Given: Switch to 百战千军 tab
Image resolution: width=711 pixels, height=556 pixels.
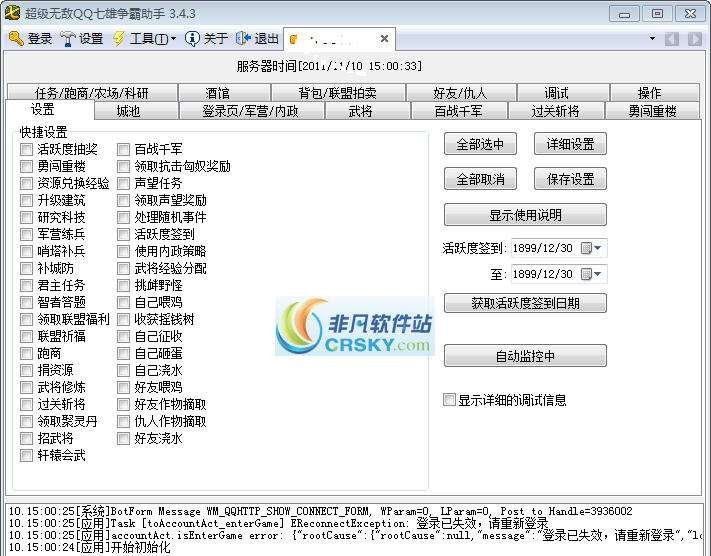Looking at the screenshot, I should (459, 111).
